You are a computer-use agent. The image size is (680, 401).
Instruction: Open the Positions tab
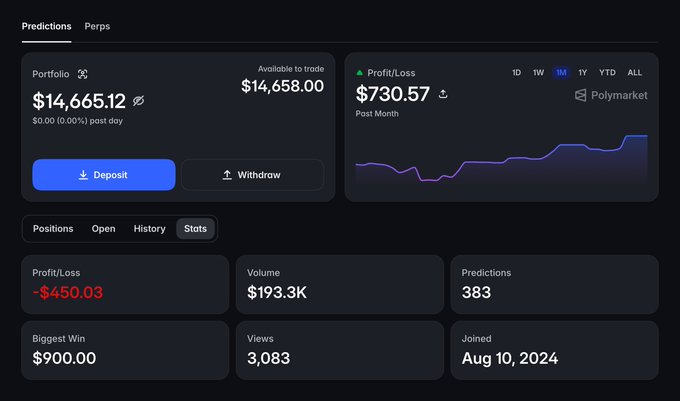(53, 228)
